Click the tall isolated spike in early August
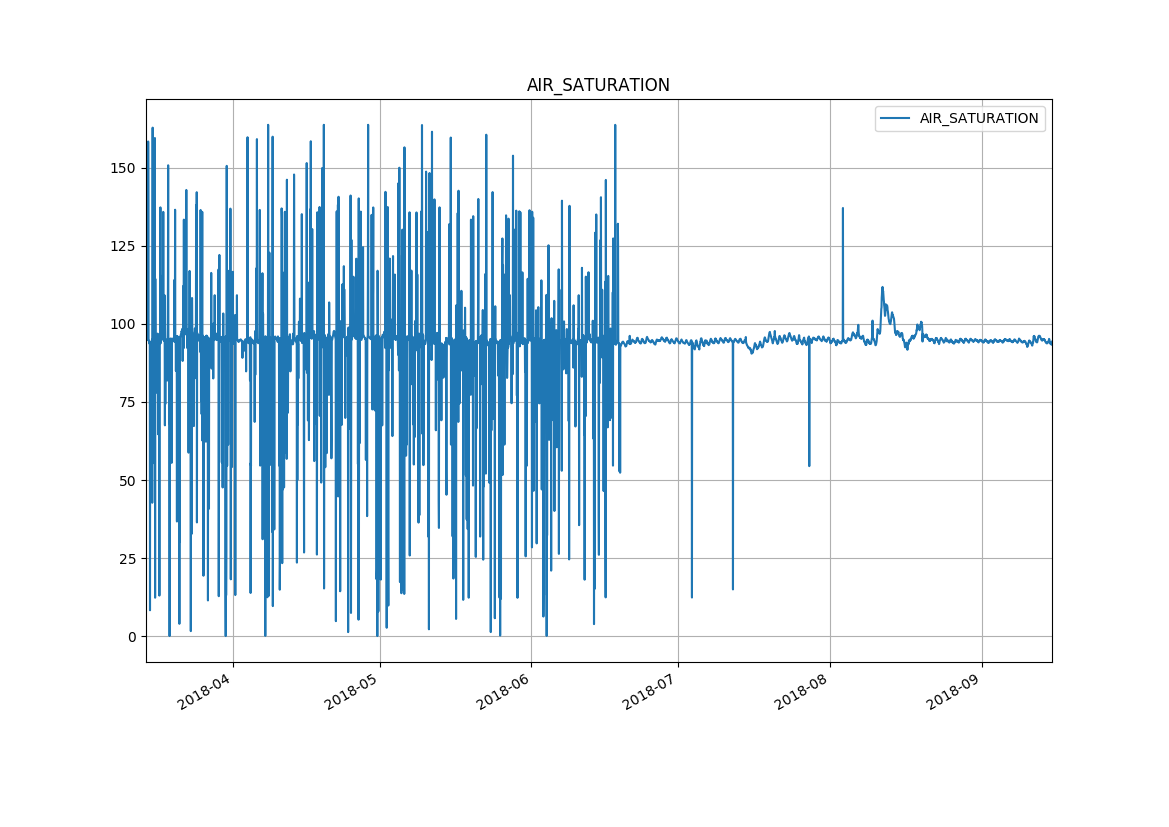Screen dimensions: 1169x827 point(843,209)
